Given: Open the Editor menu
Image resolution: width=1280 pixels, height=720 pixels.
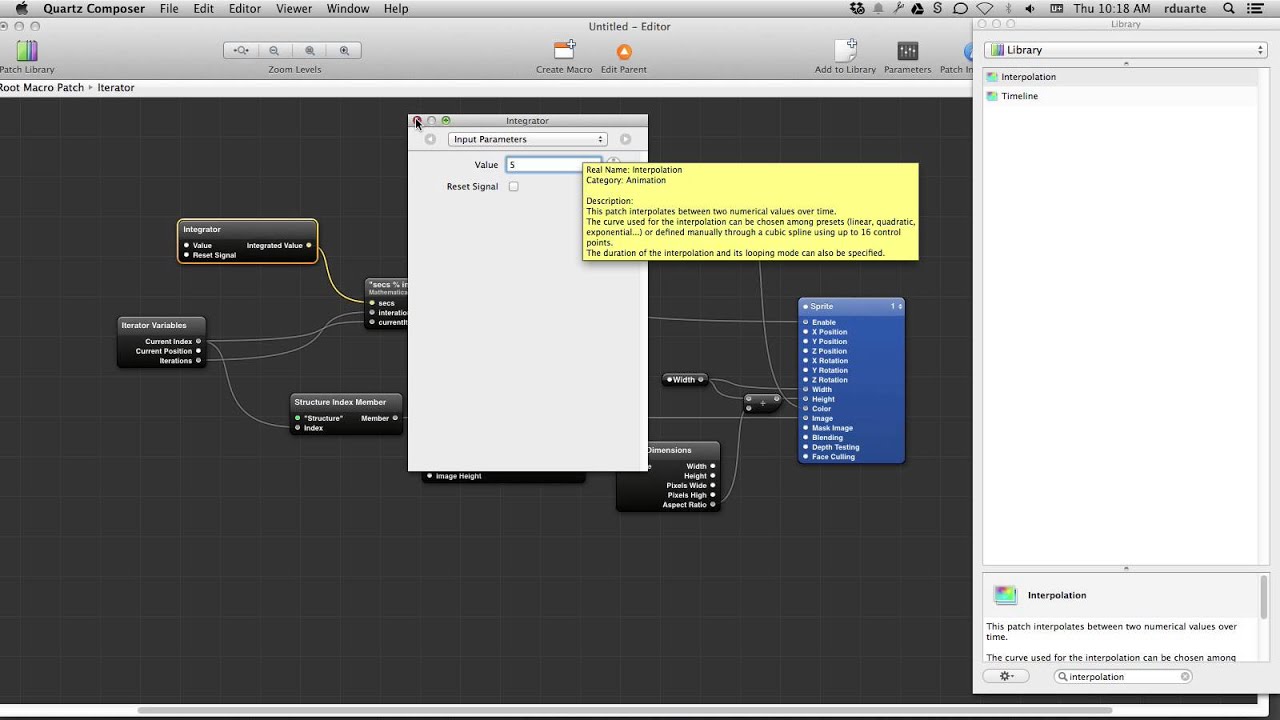Looking at the screenshot, I should [x=245, y=8].
